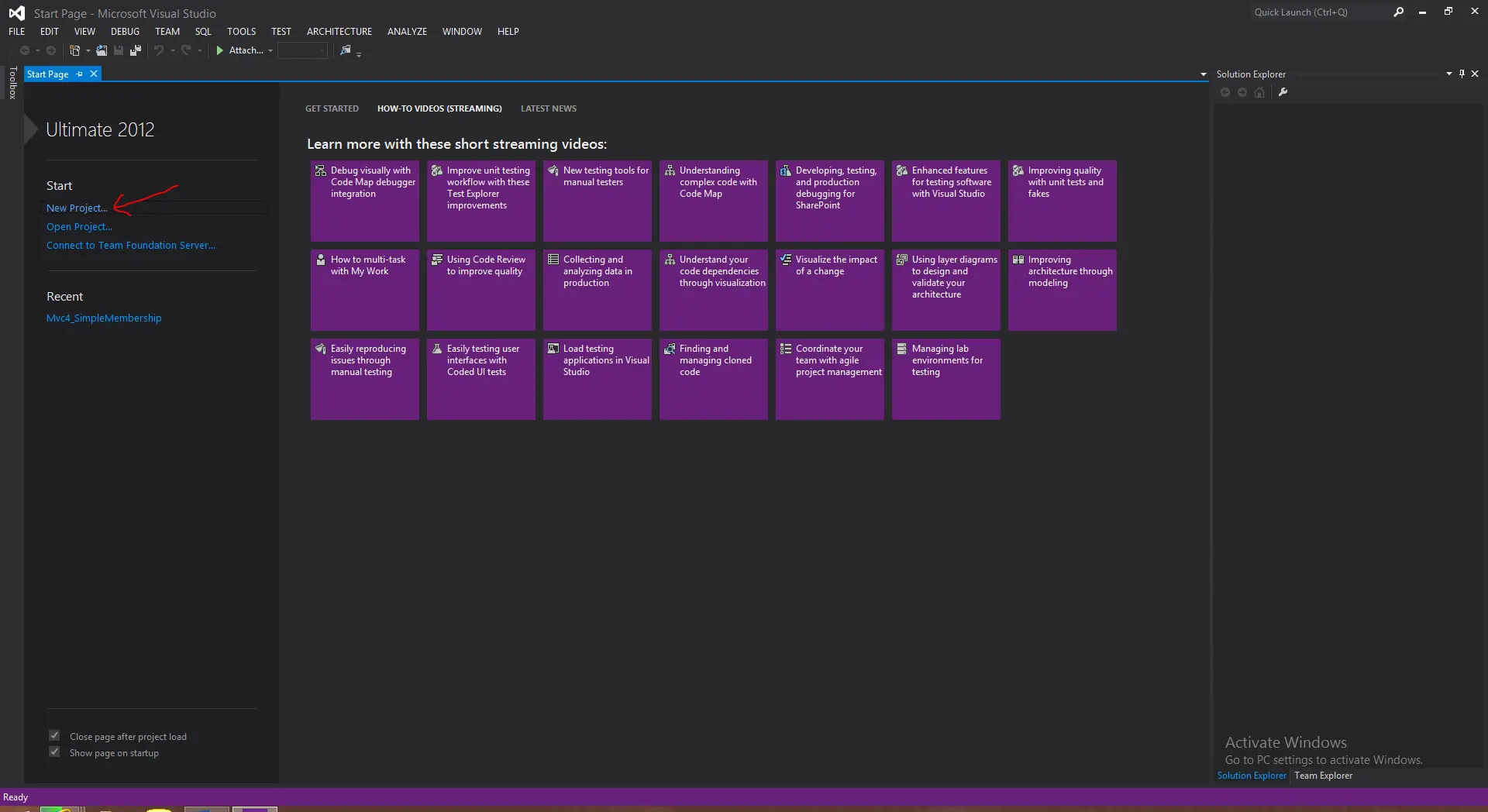Click the Solution Explorer Home icon
Viewport: 1488px width, 812px height.
pos(1259,92)
